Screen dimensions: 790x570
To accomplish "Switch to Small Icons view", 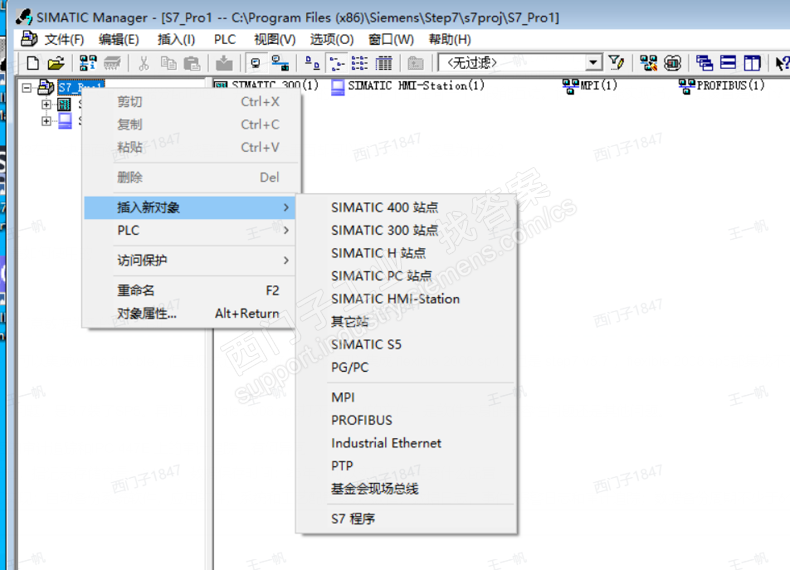I will (336, 63).
